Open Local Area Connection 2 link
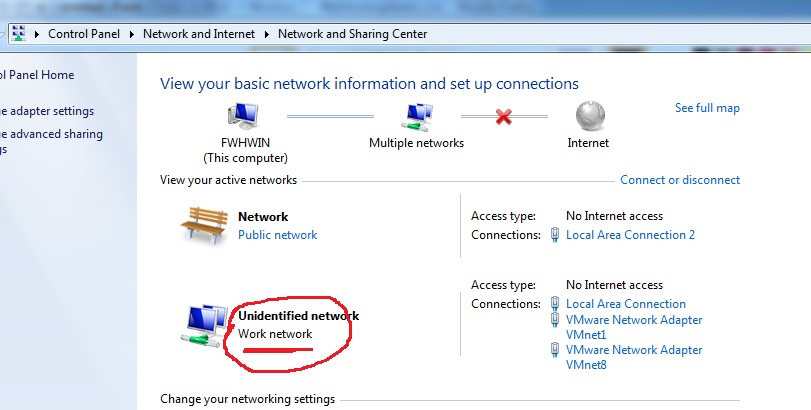Viewport: 811px width, 410px height. (x=630, y=235)
